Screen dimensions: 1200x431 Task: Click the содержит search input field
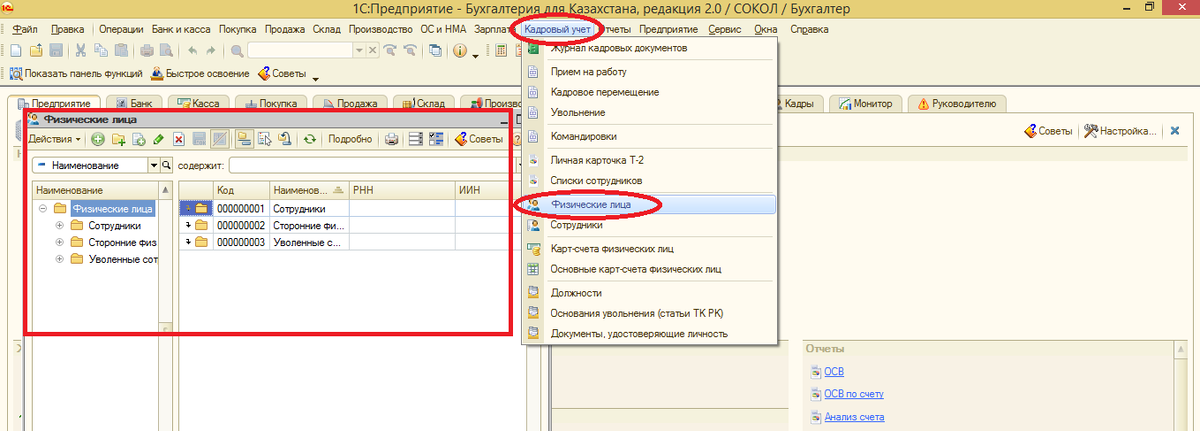pos(370,165)
